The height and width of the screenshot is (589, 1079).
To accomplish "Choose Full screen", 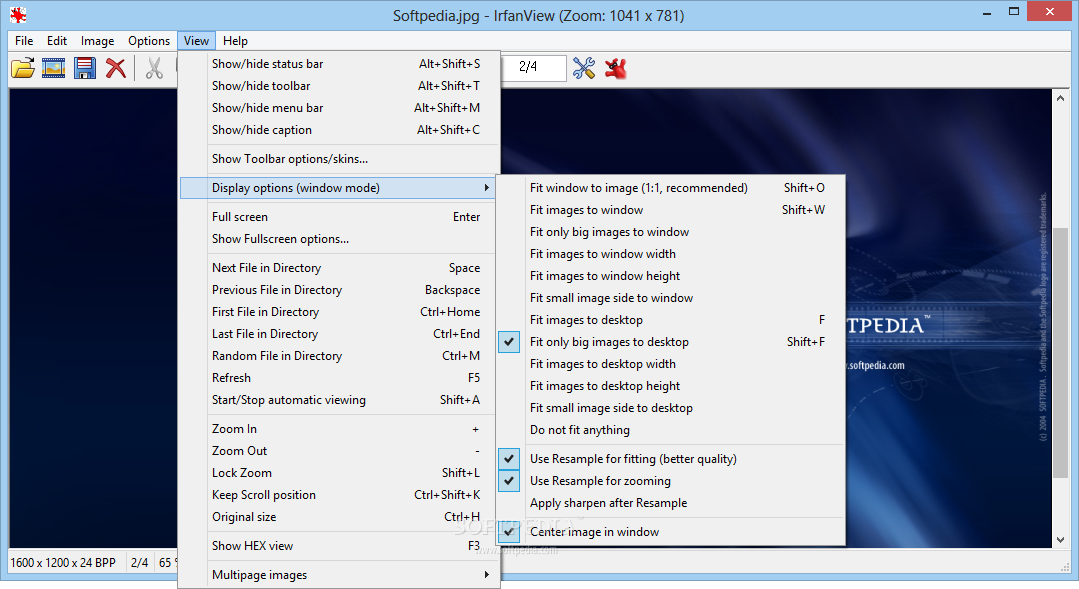I will coord(338,217).
